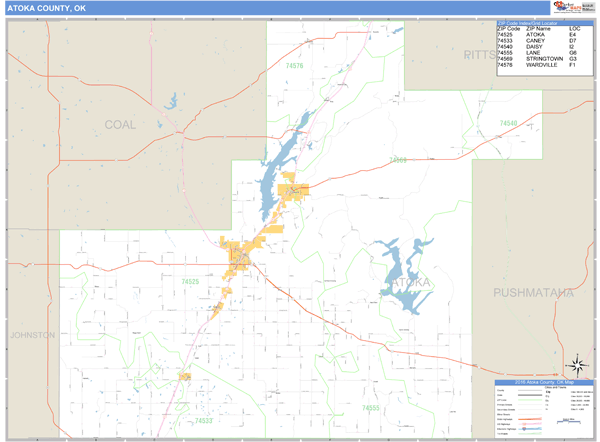Click the gray badge beside the MarketMAPS logo
Image resolution: width=600 pixels, height=442 pixels.
click(588, 8)
